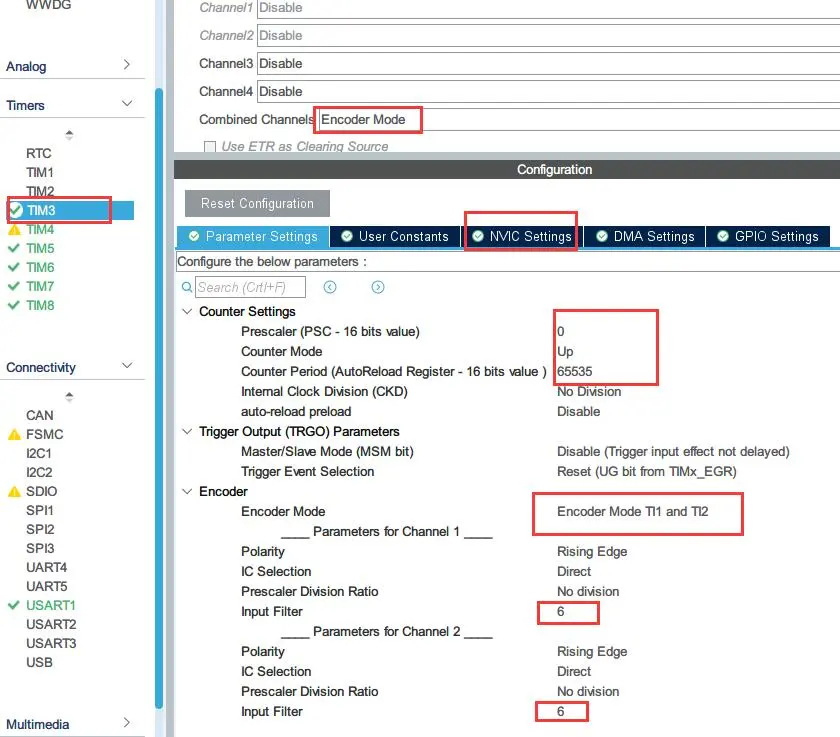Select TIM8 in the Timers list
This screenshot has width=840, height=737.
tap(40, 305)
